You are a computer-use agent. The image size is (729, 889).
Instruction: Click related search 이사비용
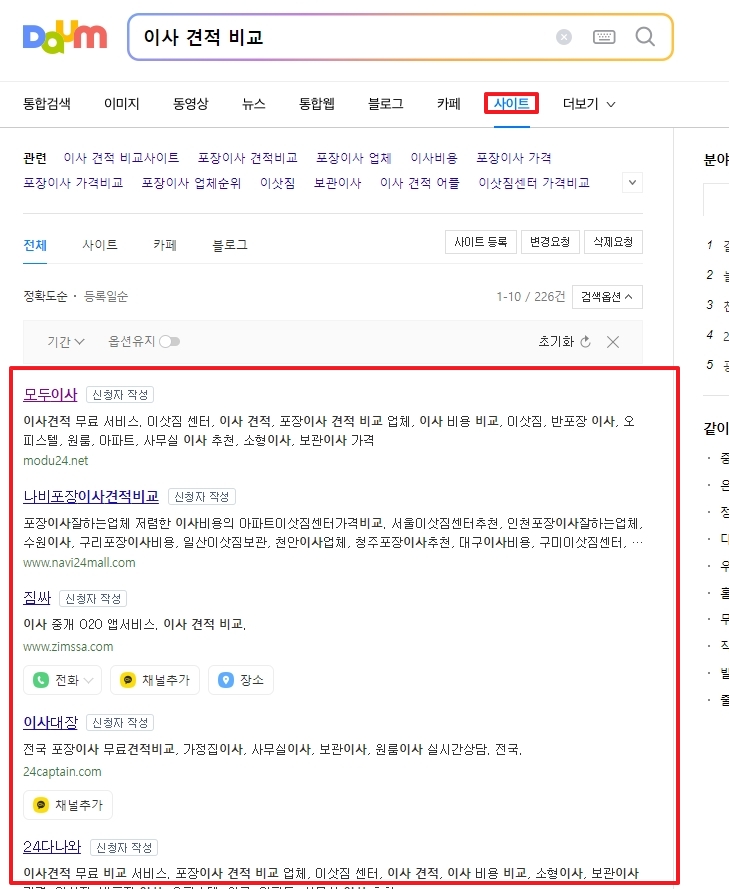(x=434, y=158)
